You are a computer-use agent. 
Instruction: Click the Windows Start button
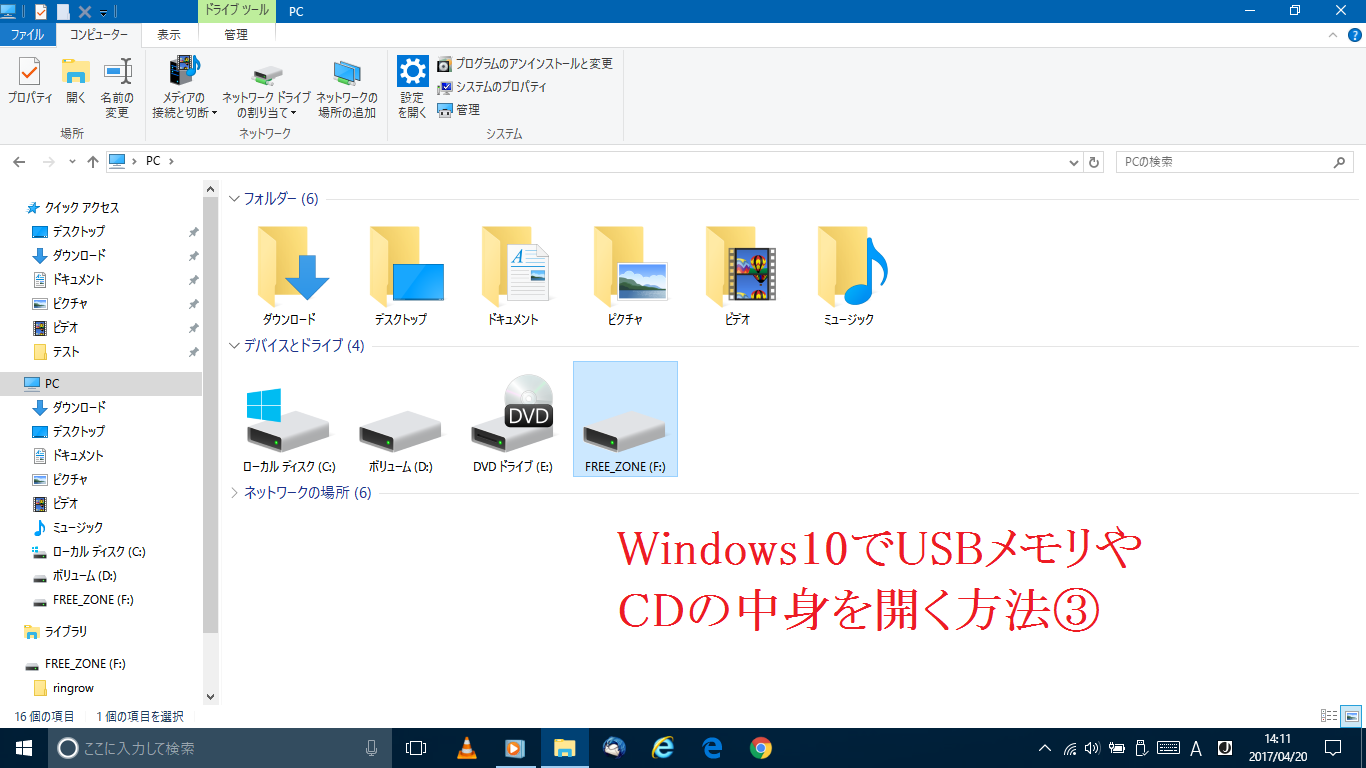click(x=23, y=748)
